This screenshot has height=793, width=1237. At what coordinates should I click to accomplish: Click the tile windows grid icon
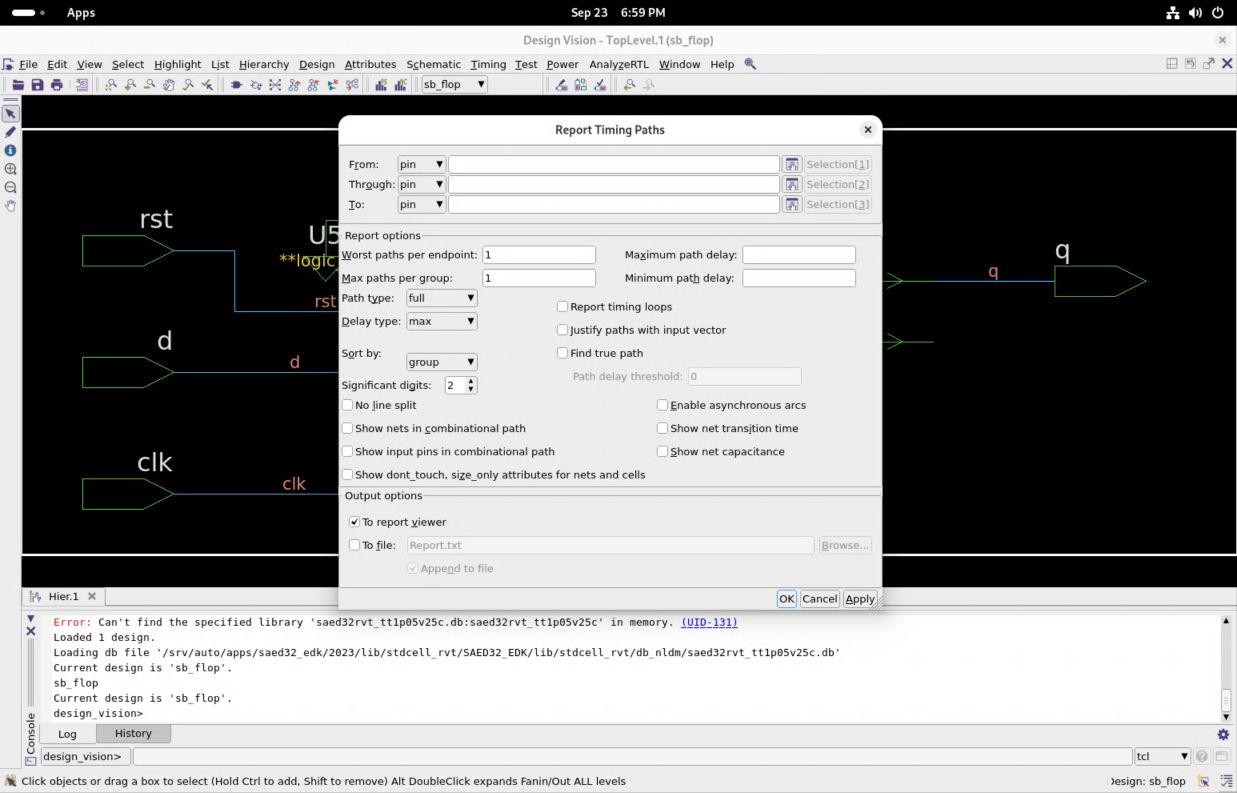click(x=1172, y=64)
